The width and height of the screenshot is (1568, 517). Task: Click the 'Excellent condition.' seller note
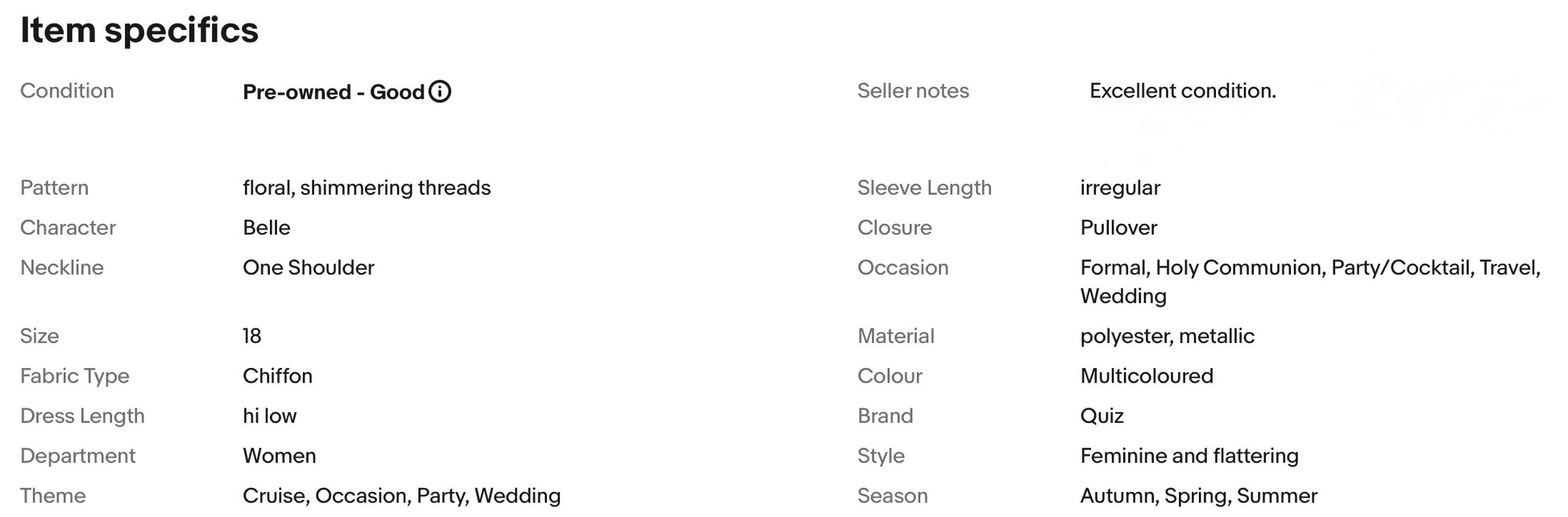[1182, 91]
